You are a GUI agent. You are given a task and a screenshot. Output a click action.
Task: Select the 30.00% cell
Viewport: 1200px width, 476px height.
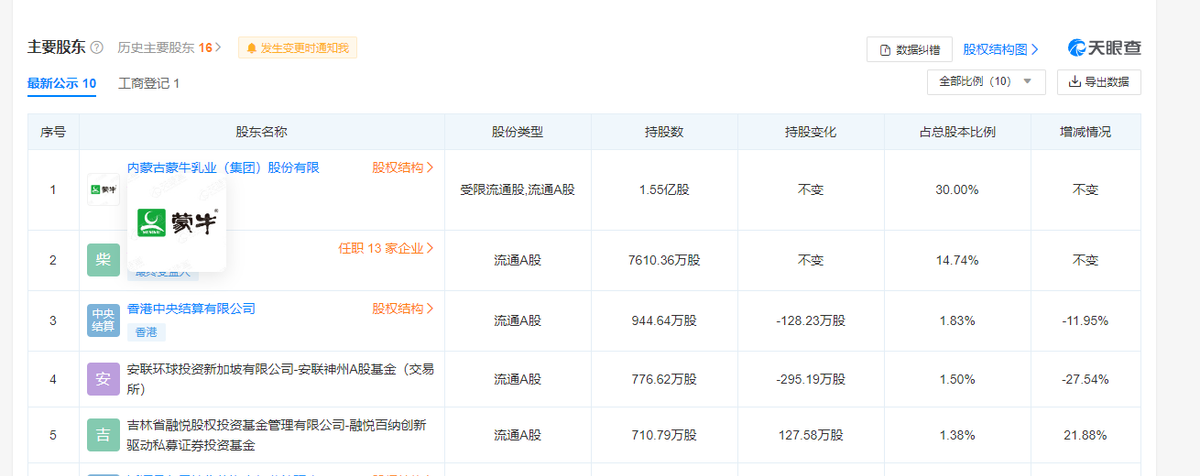coord(958,189)
